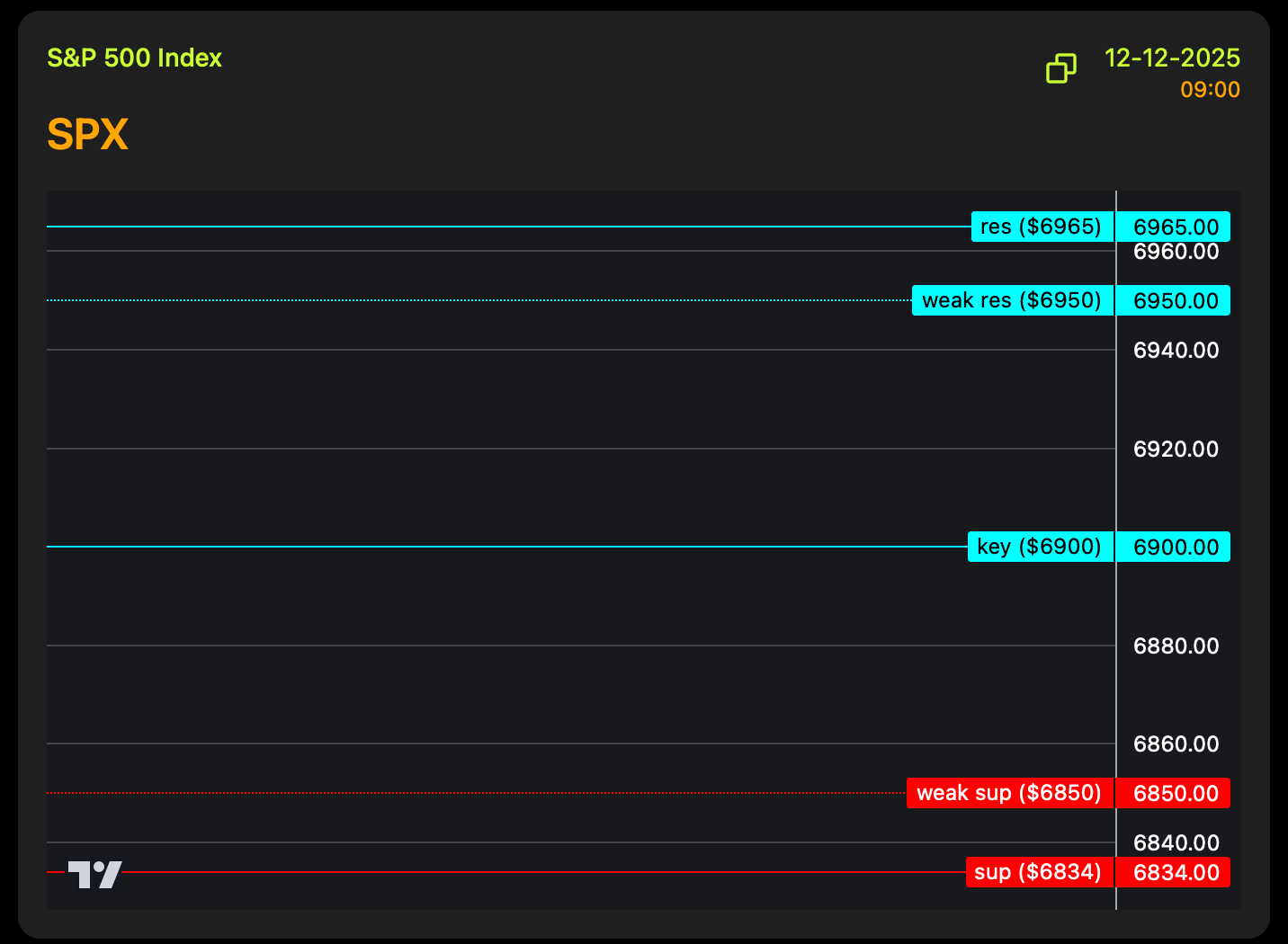This screenshot has width=1288, height=944.
Task: Click the 6950.00 cyan price tag
Action: click(1174, 300)
